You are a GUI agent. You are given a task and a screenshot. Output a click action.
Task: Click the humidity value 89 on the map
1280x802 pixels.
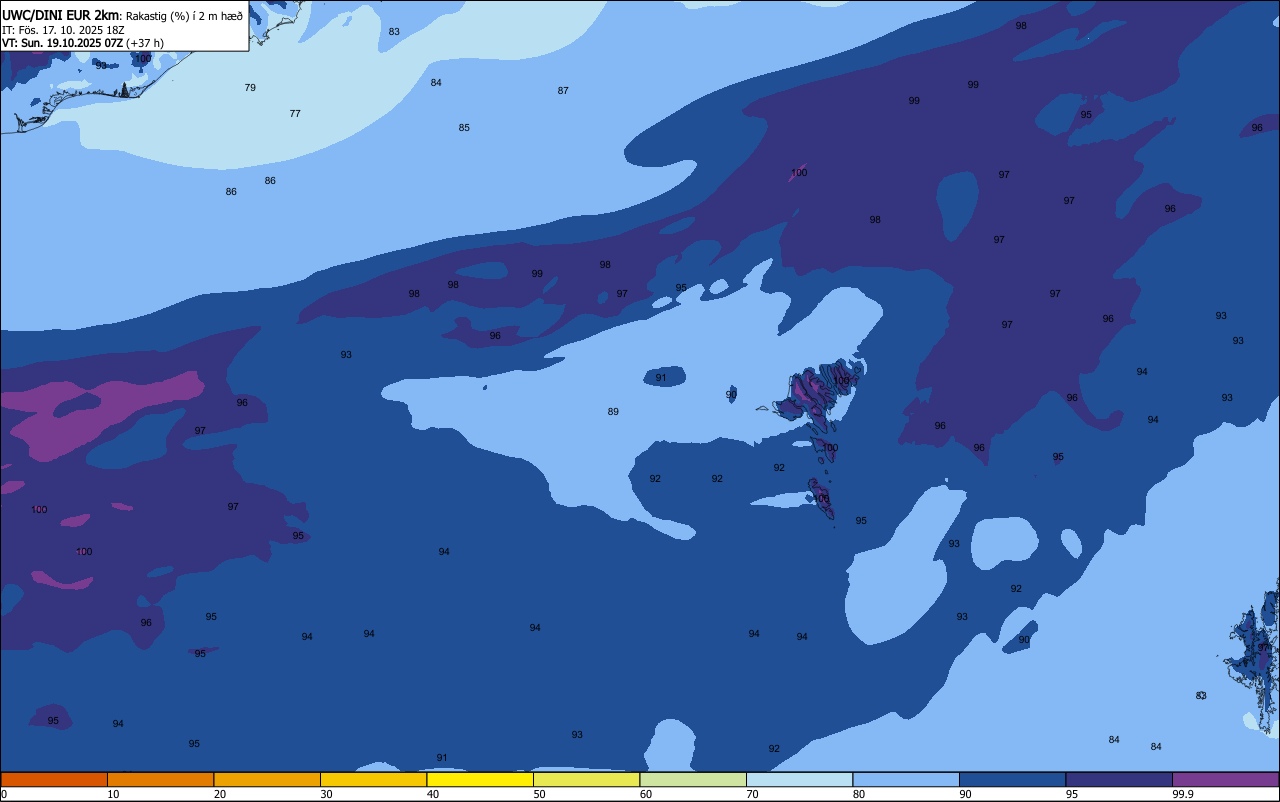(x=613, y=412)
